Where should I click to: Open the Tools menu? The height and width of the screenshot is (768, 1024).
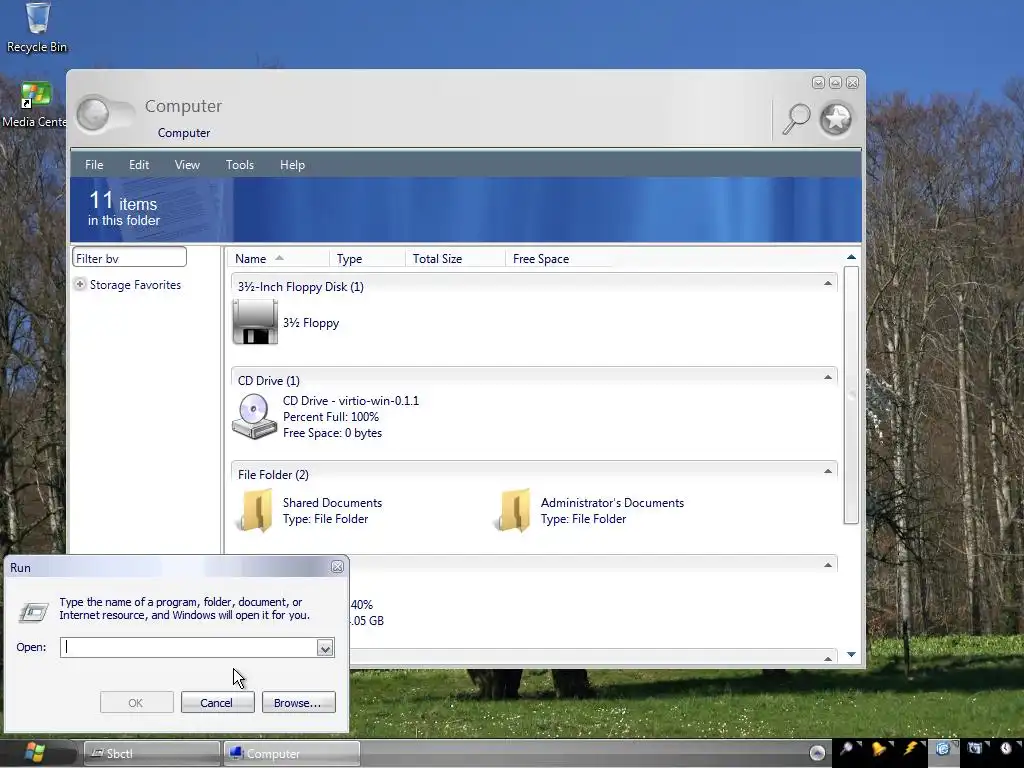(x=240, y=165)
